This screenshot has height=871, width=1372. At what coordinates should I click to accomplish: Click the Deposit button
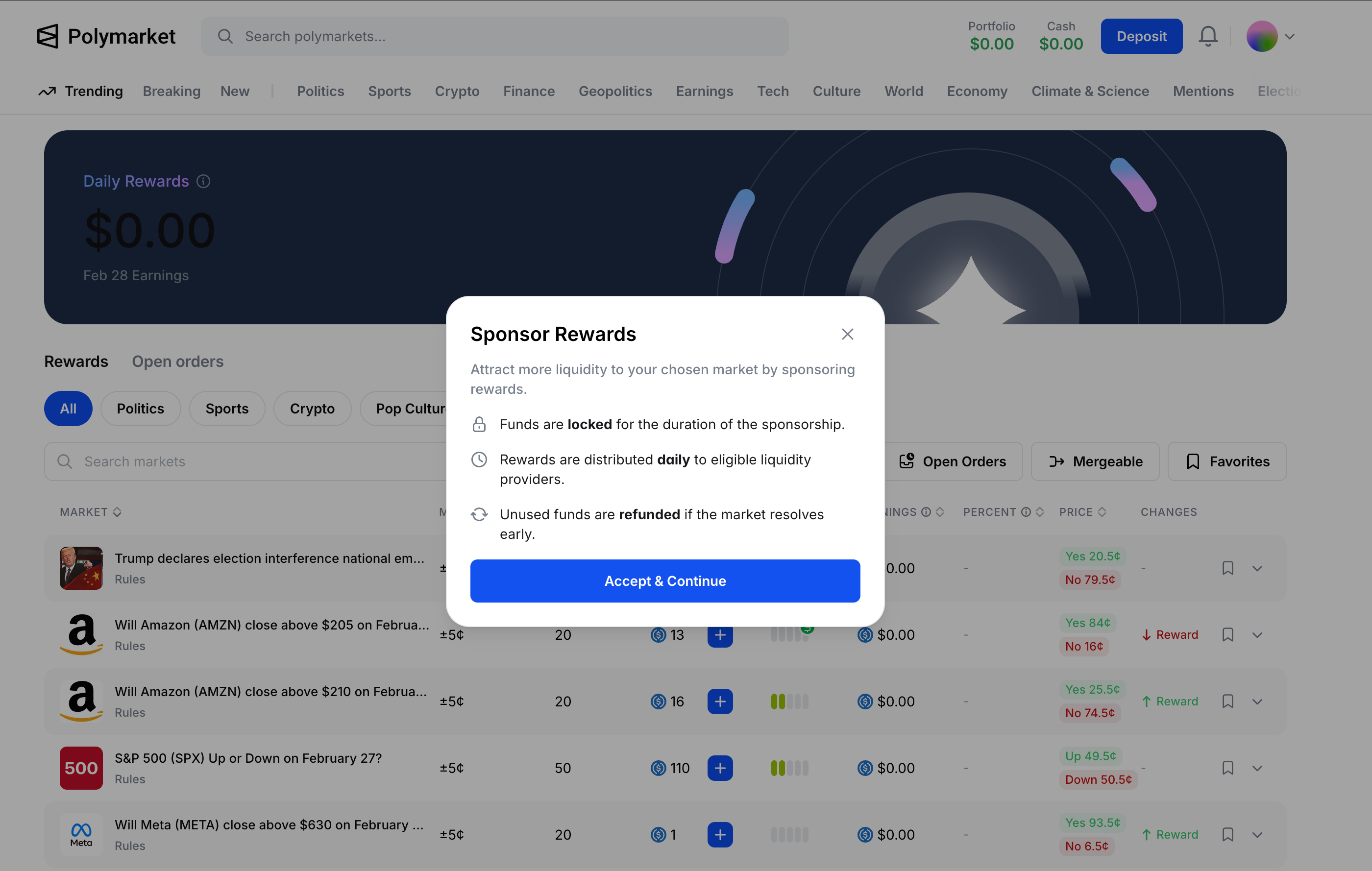point(1141,36)
